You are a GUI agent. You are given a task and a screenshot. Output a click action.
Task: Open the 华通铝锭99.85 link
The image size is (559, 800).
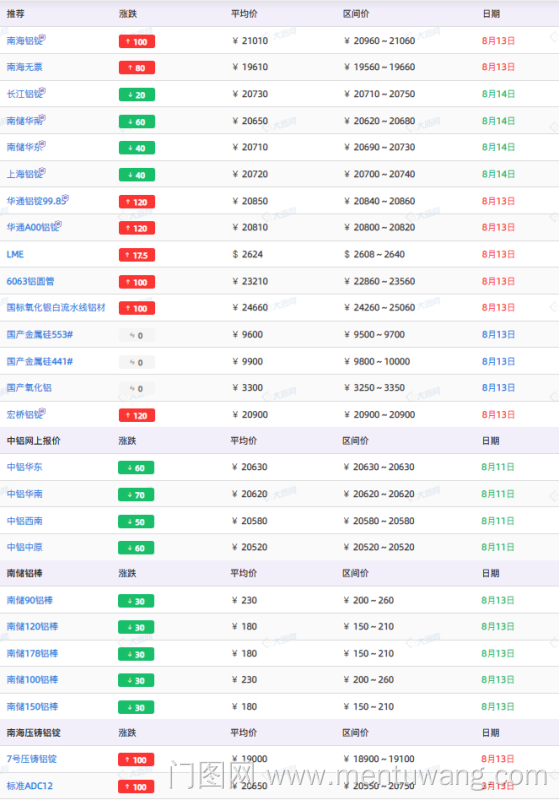click(37, 201)
